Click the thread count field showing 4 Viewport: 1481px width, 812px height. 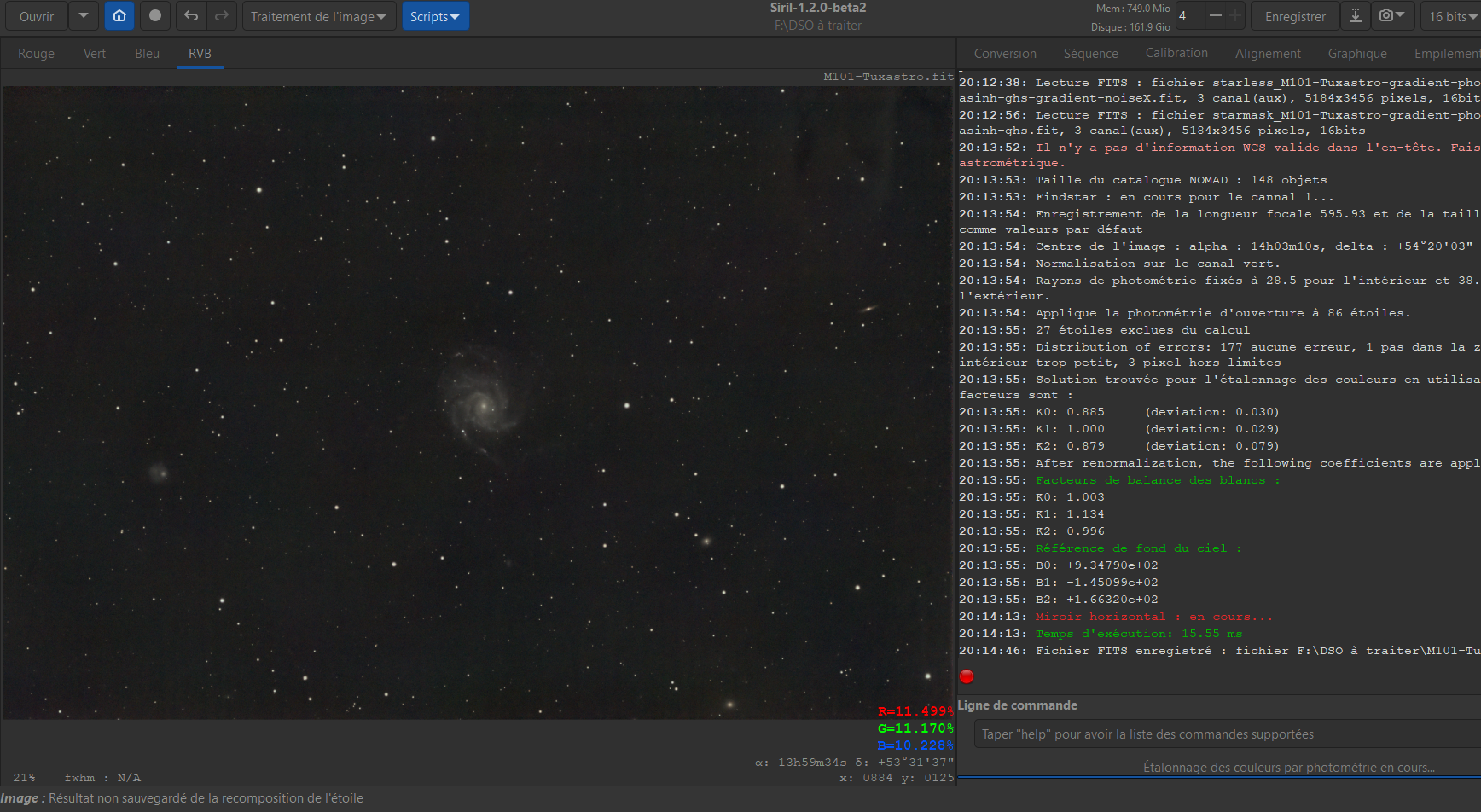point(1189,16)
